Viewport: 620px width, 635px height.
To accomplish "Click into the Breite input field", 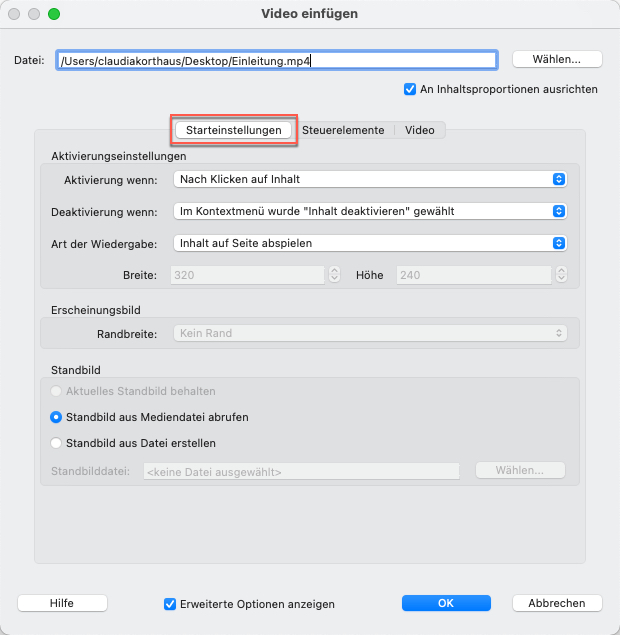I will [248, 274].
